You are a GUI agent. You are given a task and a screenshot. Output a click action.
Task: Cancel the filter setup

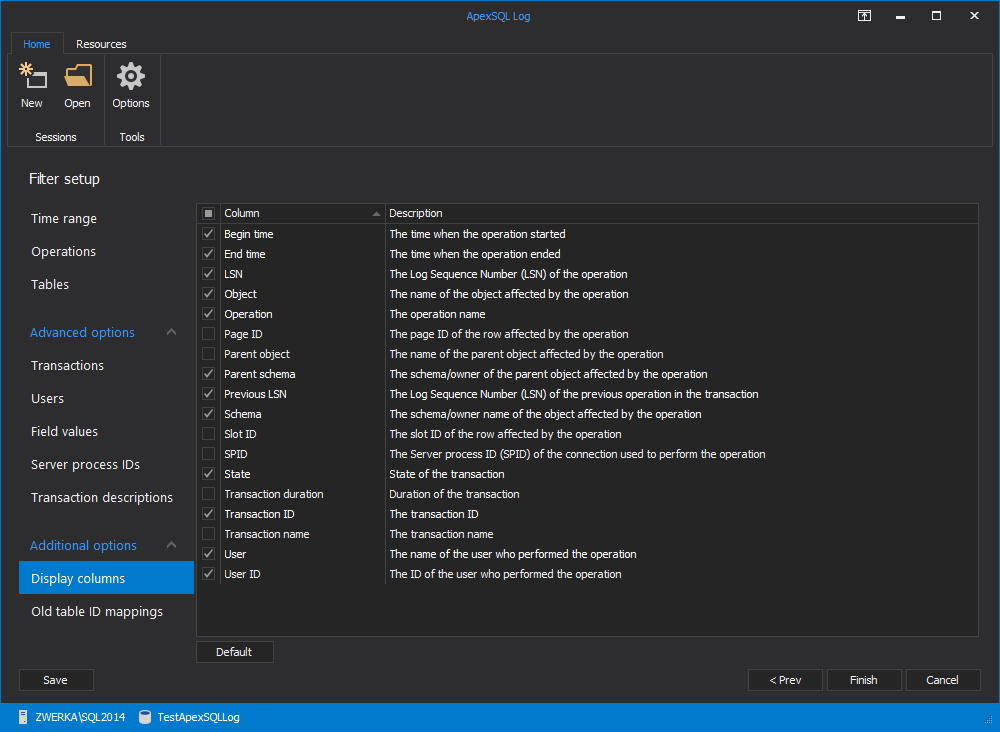pyautogui.click(x=943, y=680)
